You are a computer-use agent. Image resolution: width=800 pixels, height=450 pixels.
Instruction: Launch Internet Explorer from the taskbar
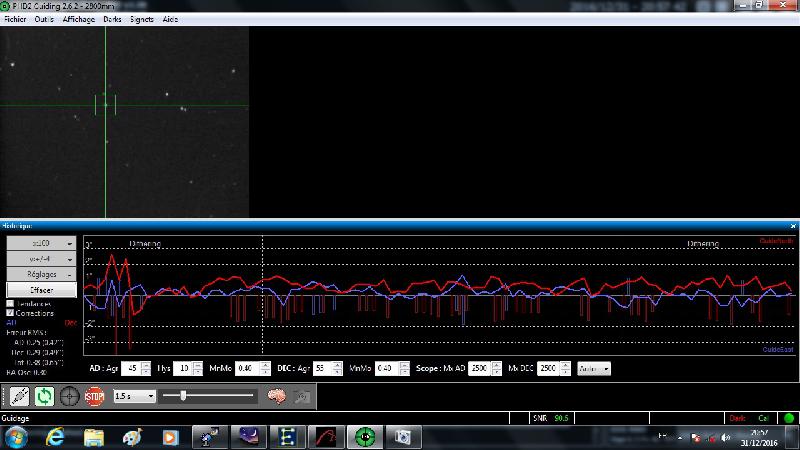(55, 438)
